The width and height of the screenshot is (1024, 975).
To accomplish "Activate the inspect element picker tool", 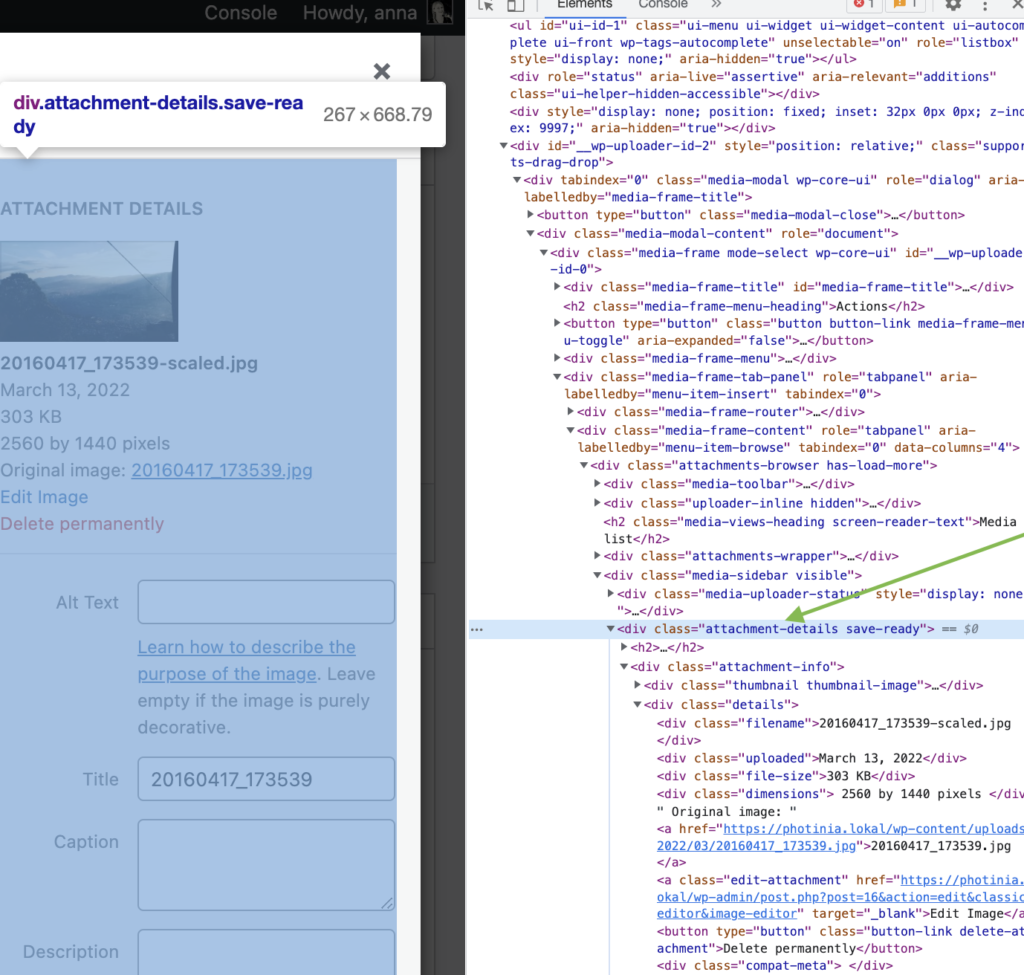I will pos(487,6).
